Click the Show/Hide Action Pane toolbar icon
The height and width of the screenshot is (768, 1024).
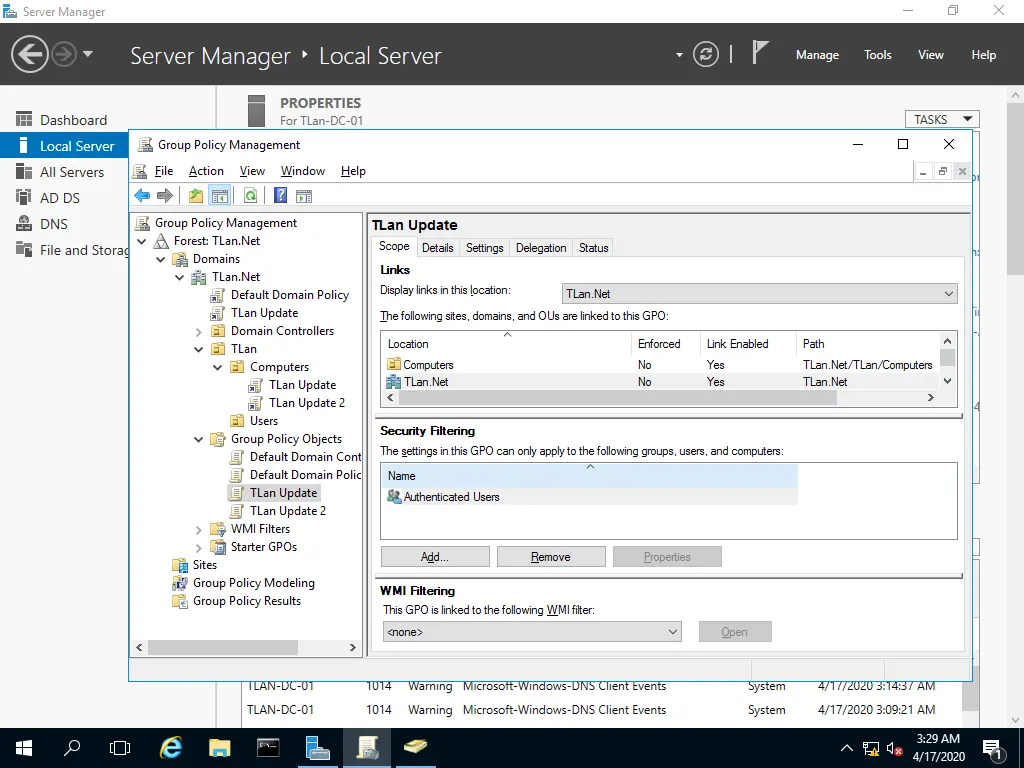[x=304, y=195]
